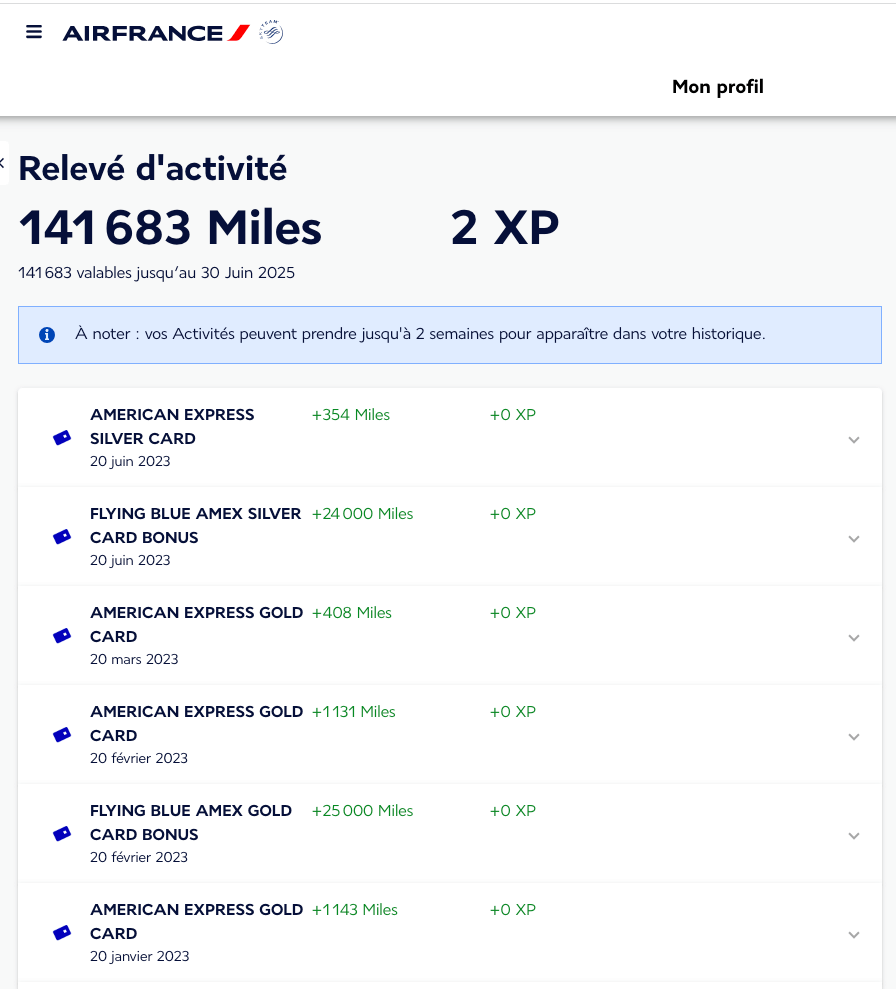Image resolution: width=896 pixels, height=989 pixels.
Task: Click the info icon in the blue notice
Action: pyautogui.click(x=47, y=334)
